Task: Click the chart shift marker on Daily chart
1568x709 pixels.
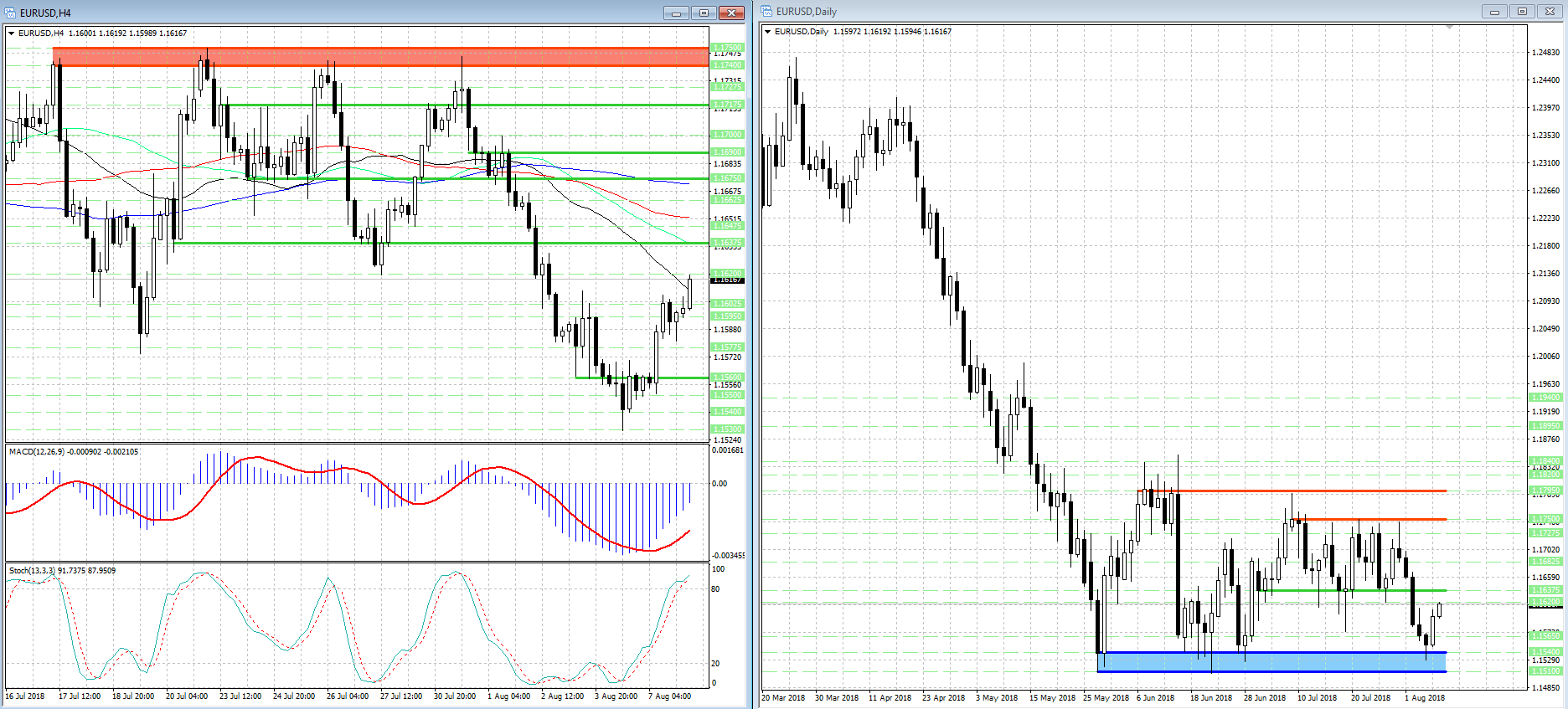Action: point(1449,28)
